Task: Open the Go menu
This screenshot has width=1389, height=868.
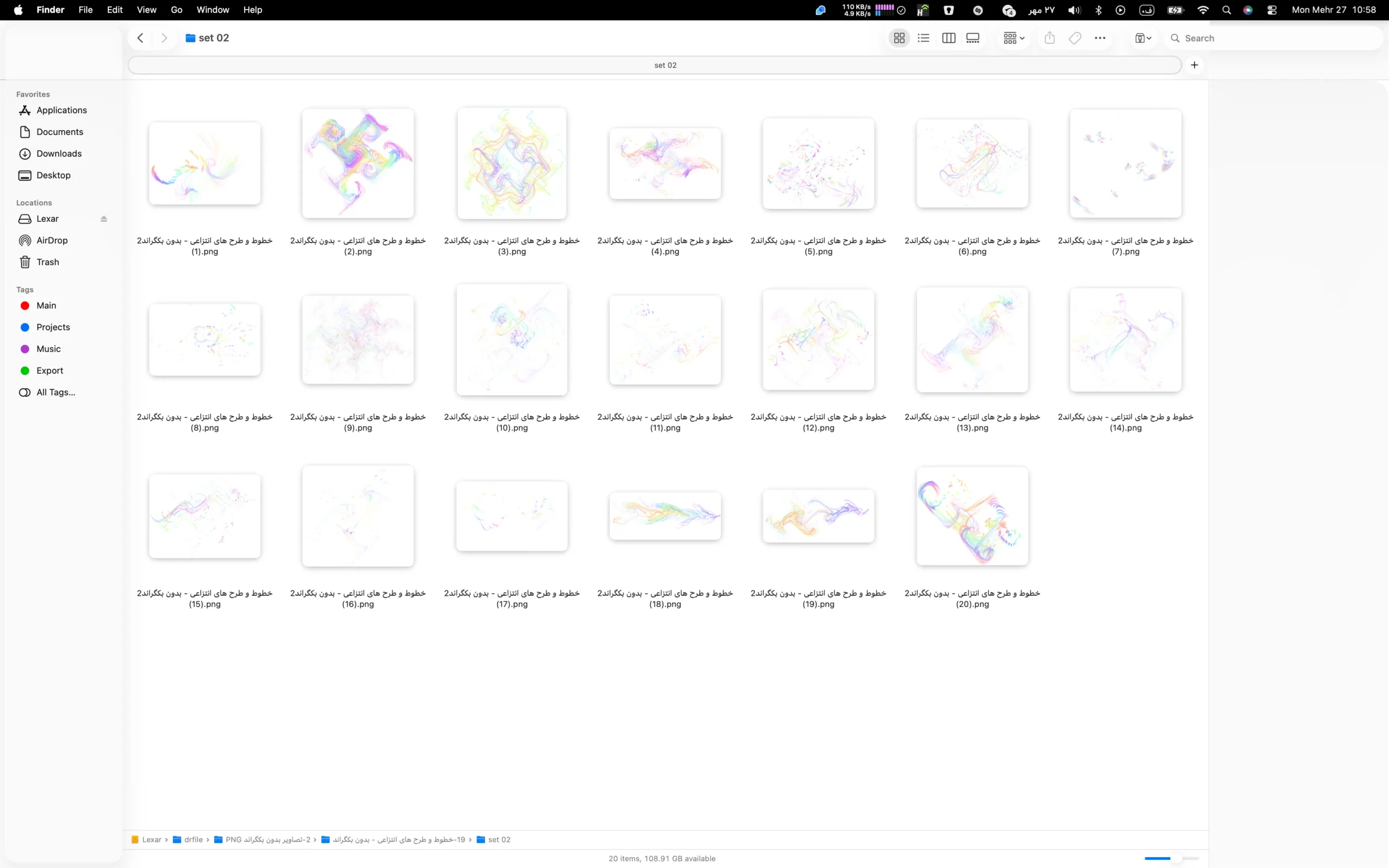Action: pos(176,10)
